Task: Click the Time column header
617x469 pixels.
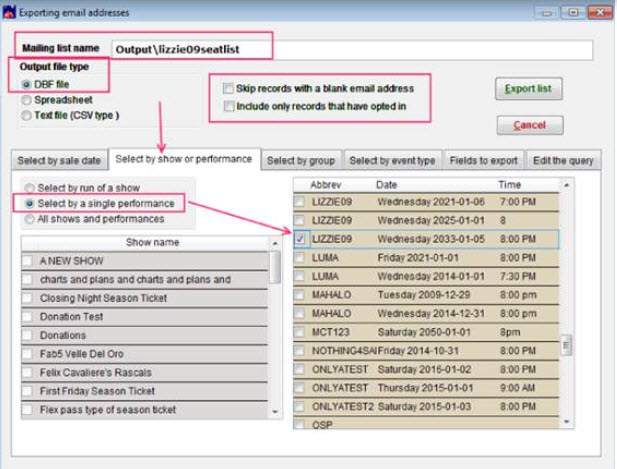Action: pyautogui.click(x=510, y=185)
